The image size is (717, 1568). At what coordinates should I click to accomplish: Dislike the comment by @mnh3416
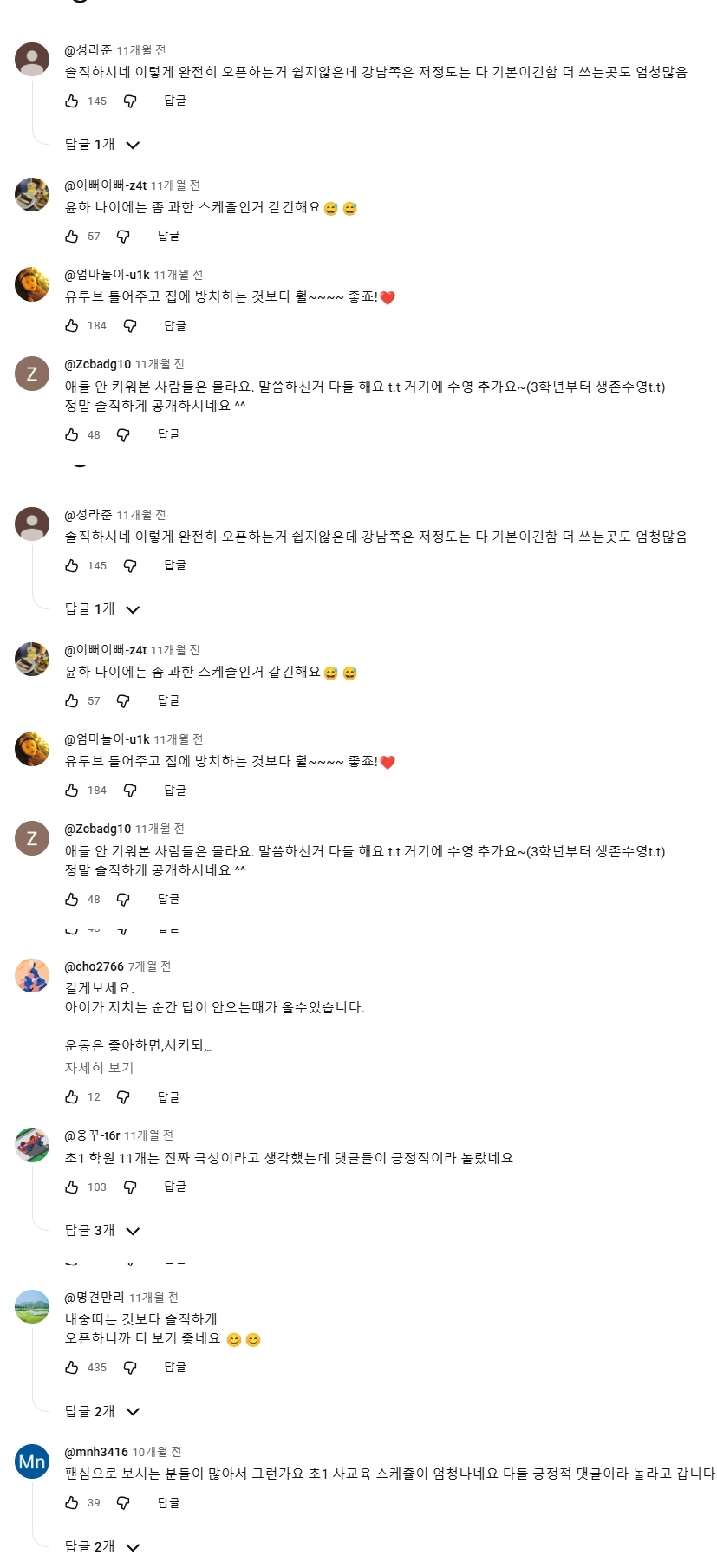pyautogui.click(x=123, y=1503)
